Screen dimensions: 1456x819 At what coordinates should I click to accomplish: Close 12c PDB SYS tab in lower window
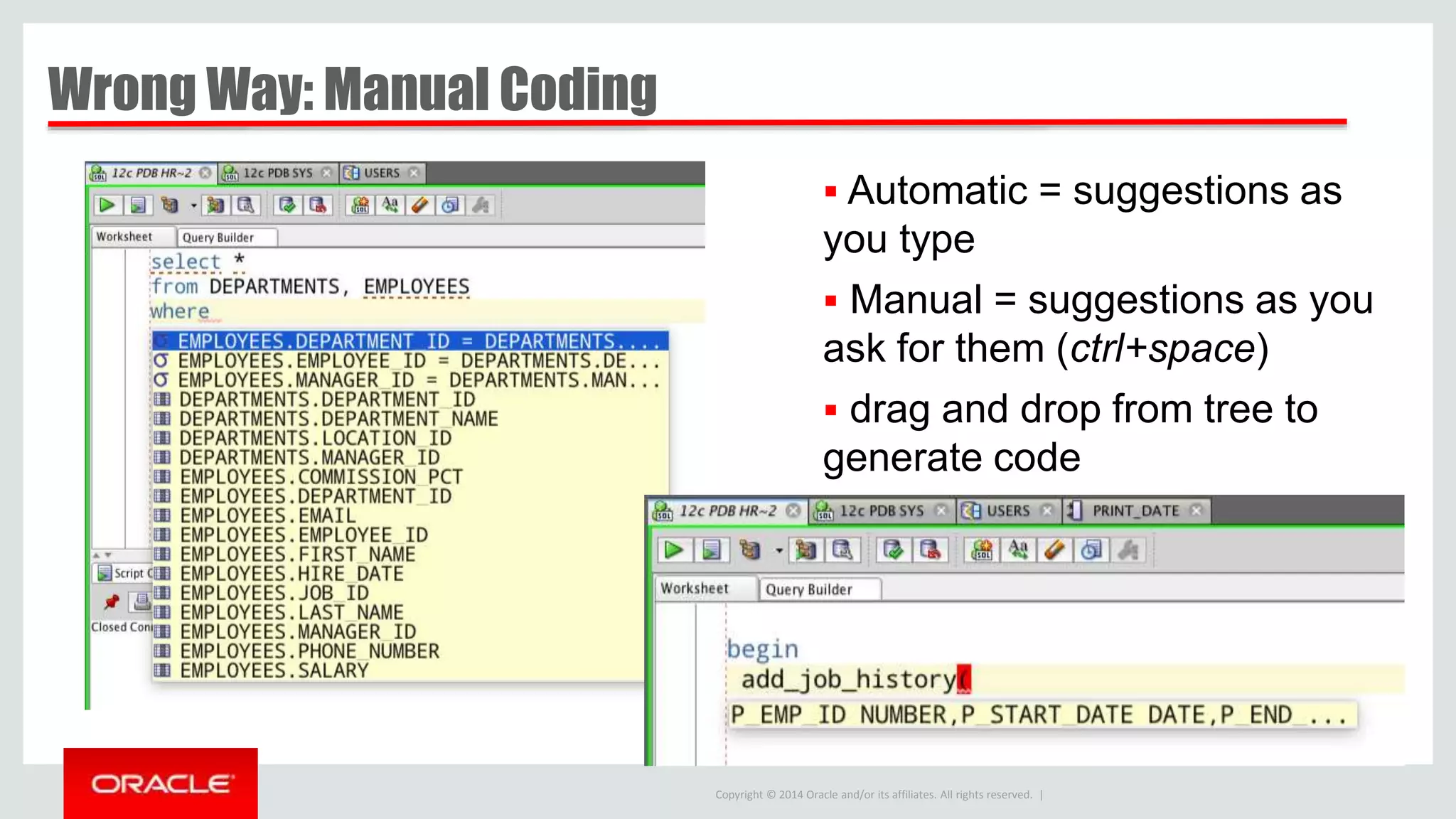pyautogui.click(x=941, y=511)
